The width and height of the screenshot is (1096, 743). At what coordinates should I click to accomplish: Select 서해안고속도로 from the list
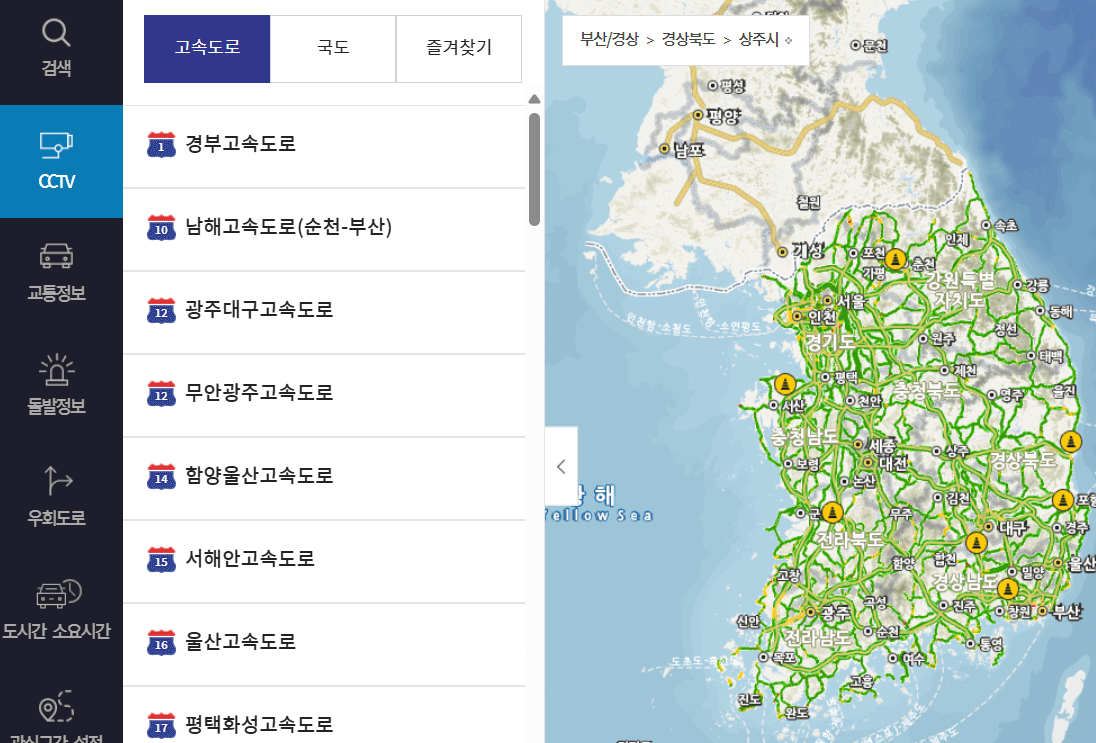point(324,561)
